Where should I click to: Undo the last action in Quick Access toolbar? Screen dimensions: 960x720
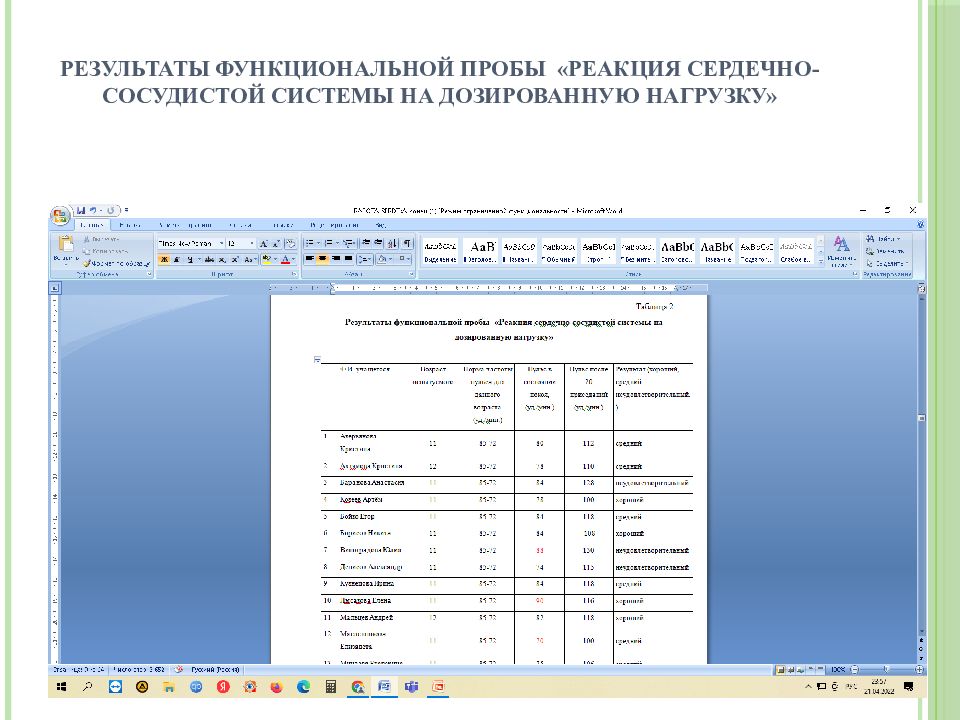[92, 210]
